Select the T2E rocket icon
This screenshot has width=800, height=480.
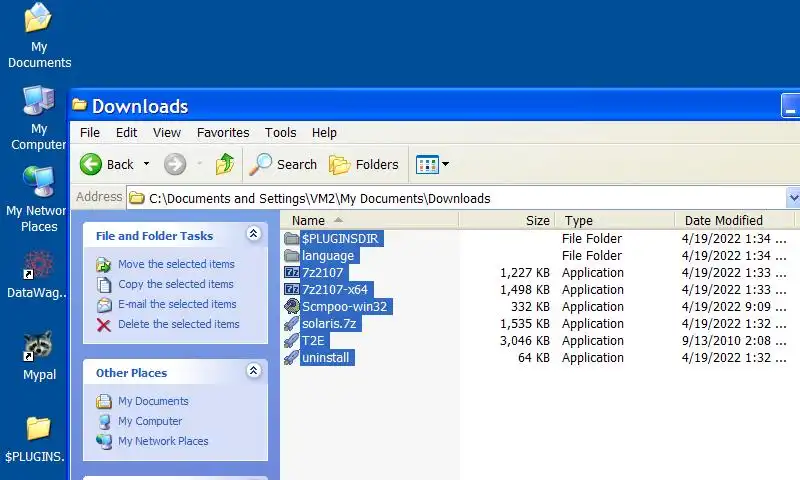pos(291,340)
